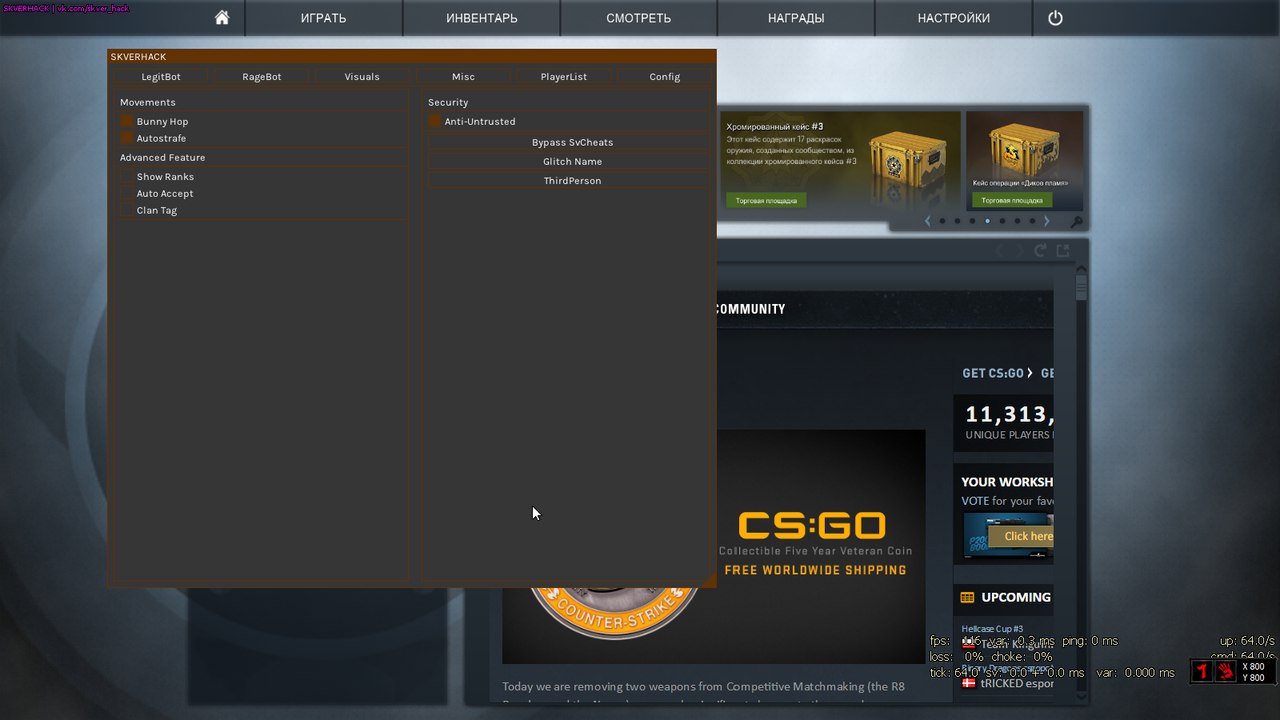Open the PlayerList tab

tap(564, 77)
